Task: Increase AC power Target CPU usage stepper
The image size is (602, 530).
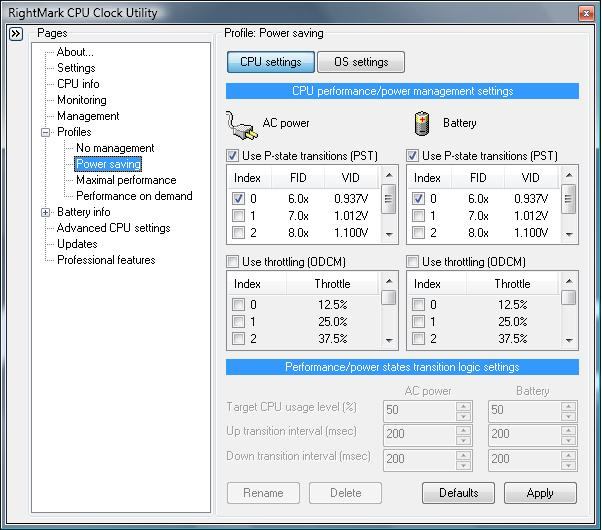Action: tap(463, 406)
